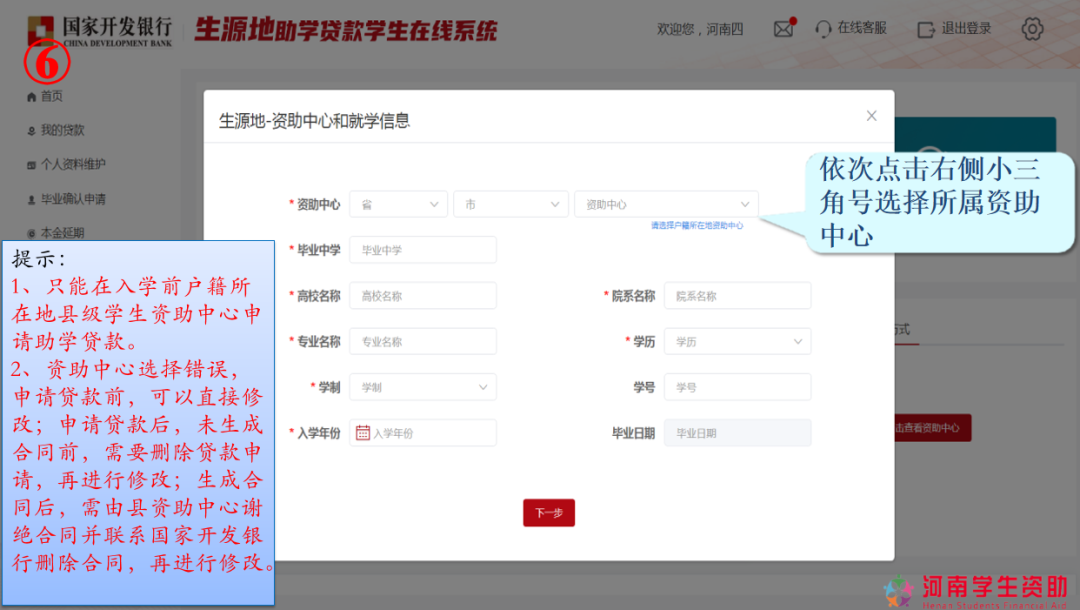Viewport: 1080px width, 610px height.
Task: Open settings gear icon in header
Action: (x=1032, y=29)
